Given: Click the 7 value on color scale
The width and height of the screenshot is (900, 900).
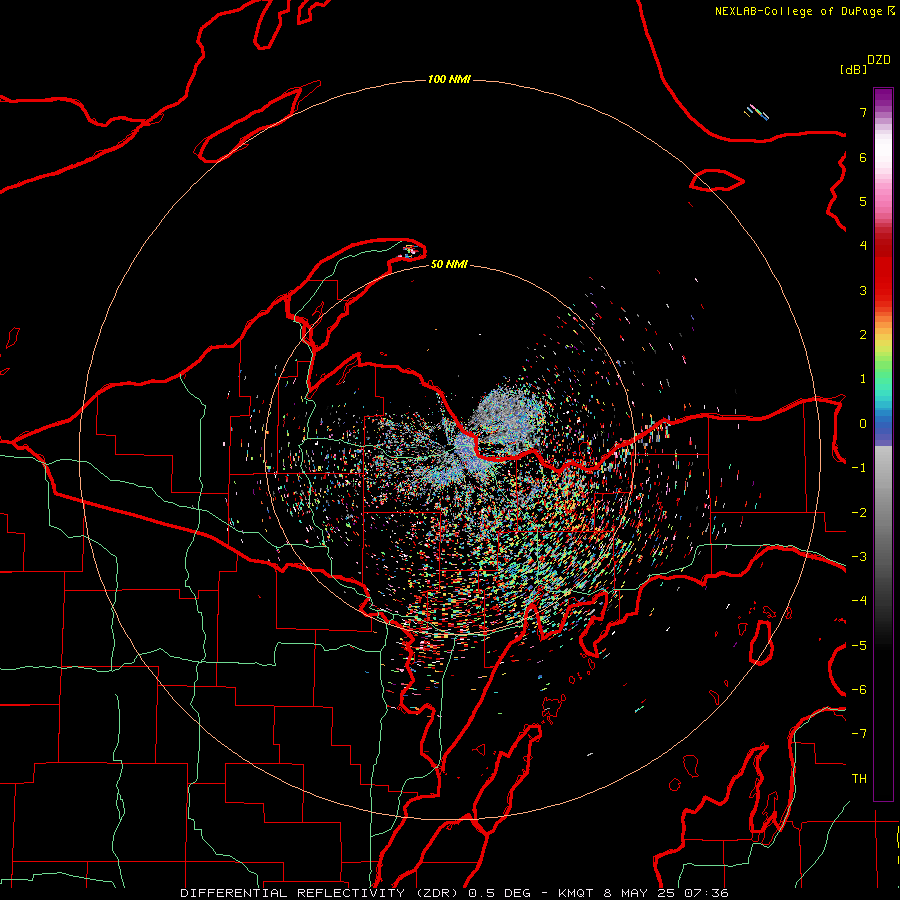Looking at the screenshot, I should (863, 112).
